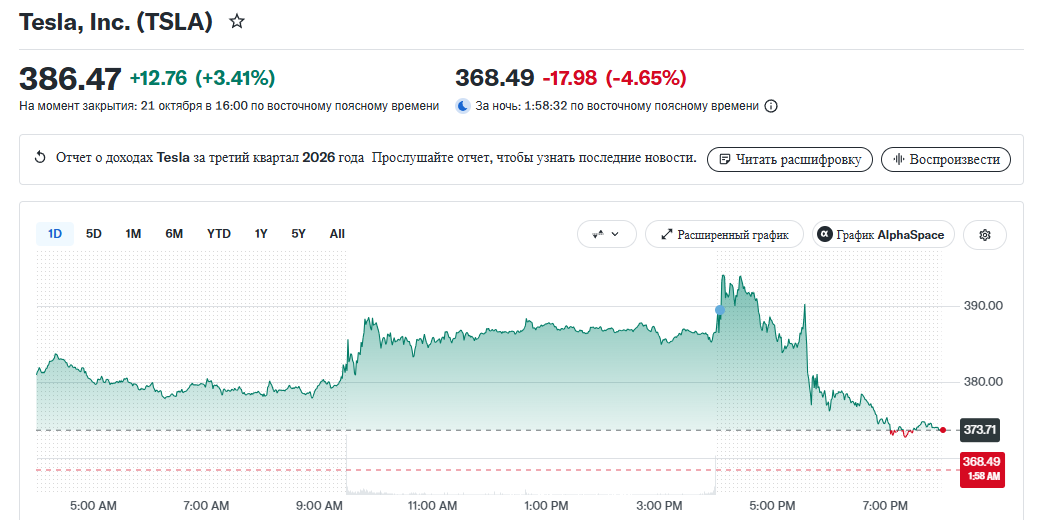This screenshot has height=520, width=1037.
Task: Open the chart type dropdown
Action: coord(606,235)
